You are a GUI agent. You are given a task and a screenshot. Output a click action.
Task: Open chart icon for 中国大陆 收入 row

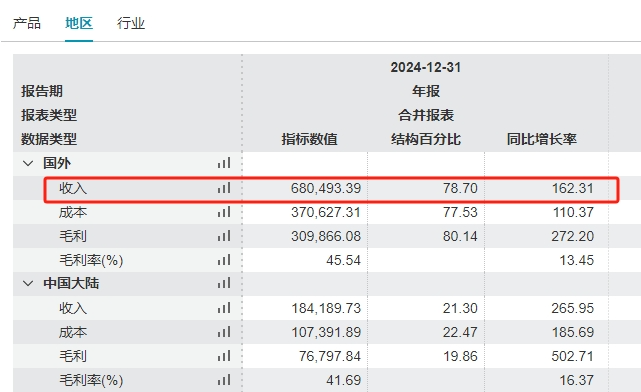(224, 308)
